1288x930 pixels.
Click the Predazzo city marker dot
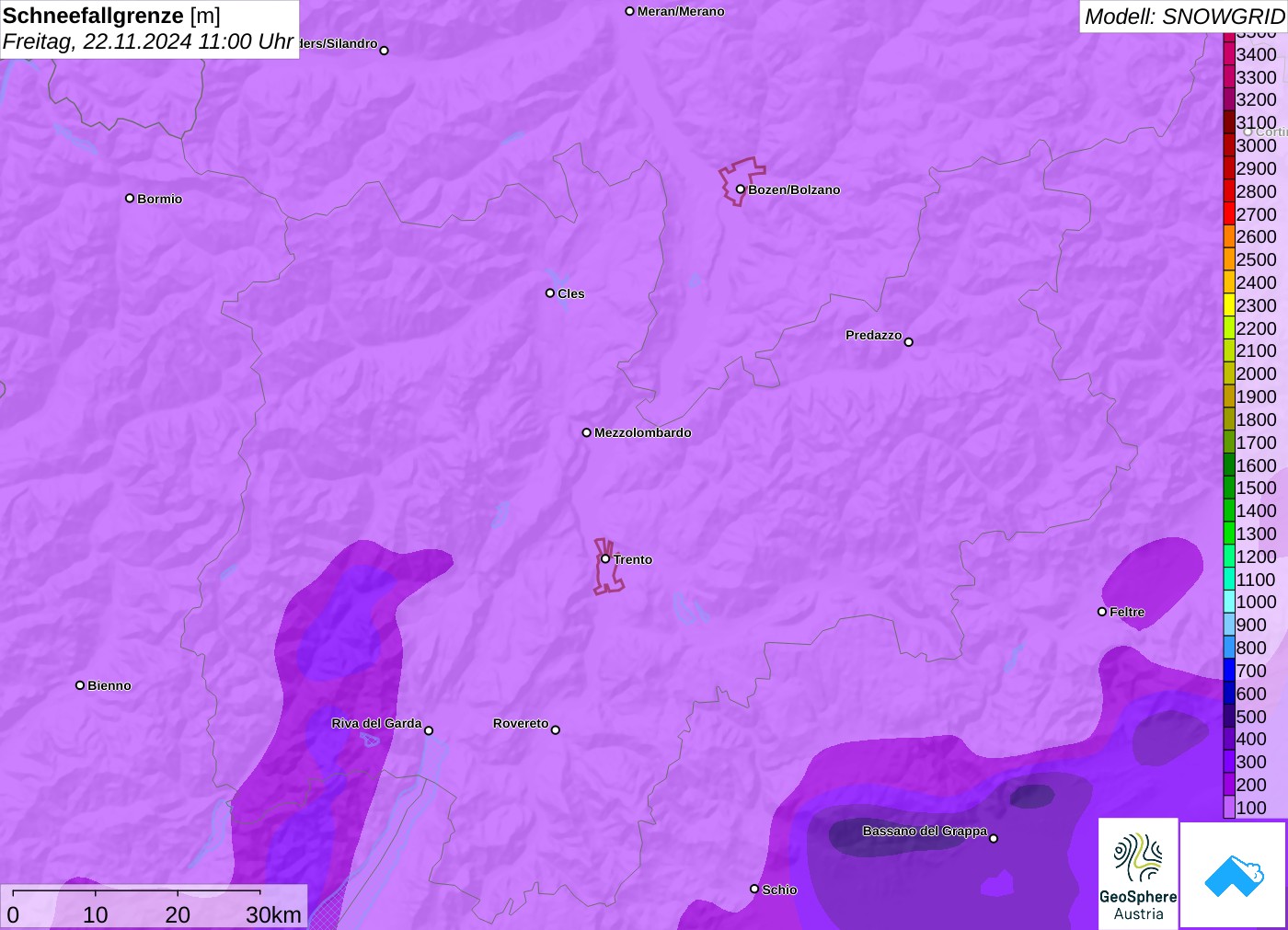909,342
